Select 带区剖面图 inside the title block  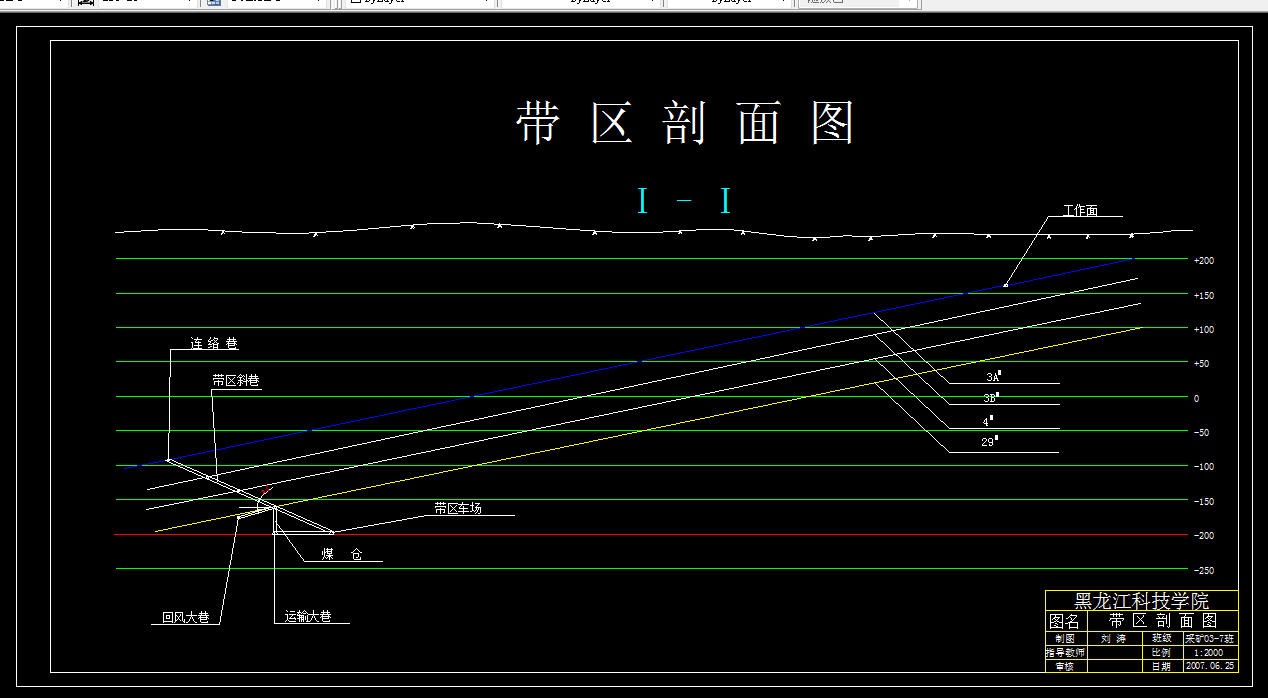(1162, 621)
